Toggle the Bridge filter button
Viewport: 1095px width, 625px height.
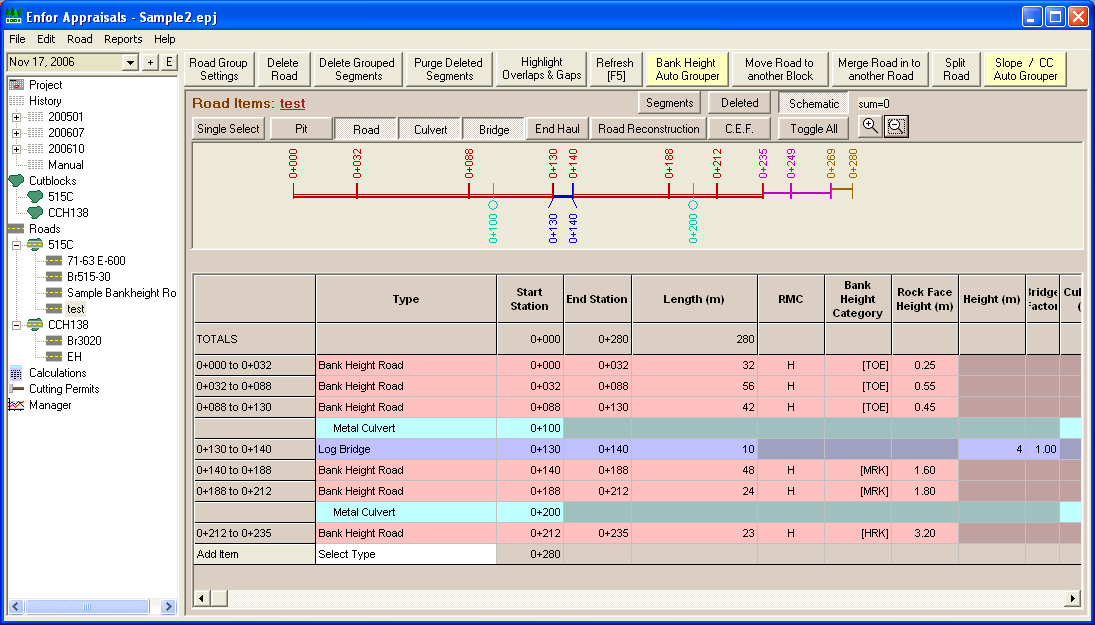[x=494, y=129]
